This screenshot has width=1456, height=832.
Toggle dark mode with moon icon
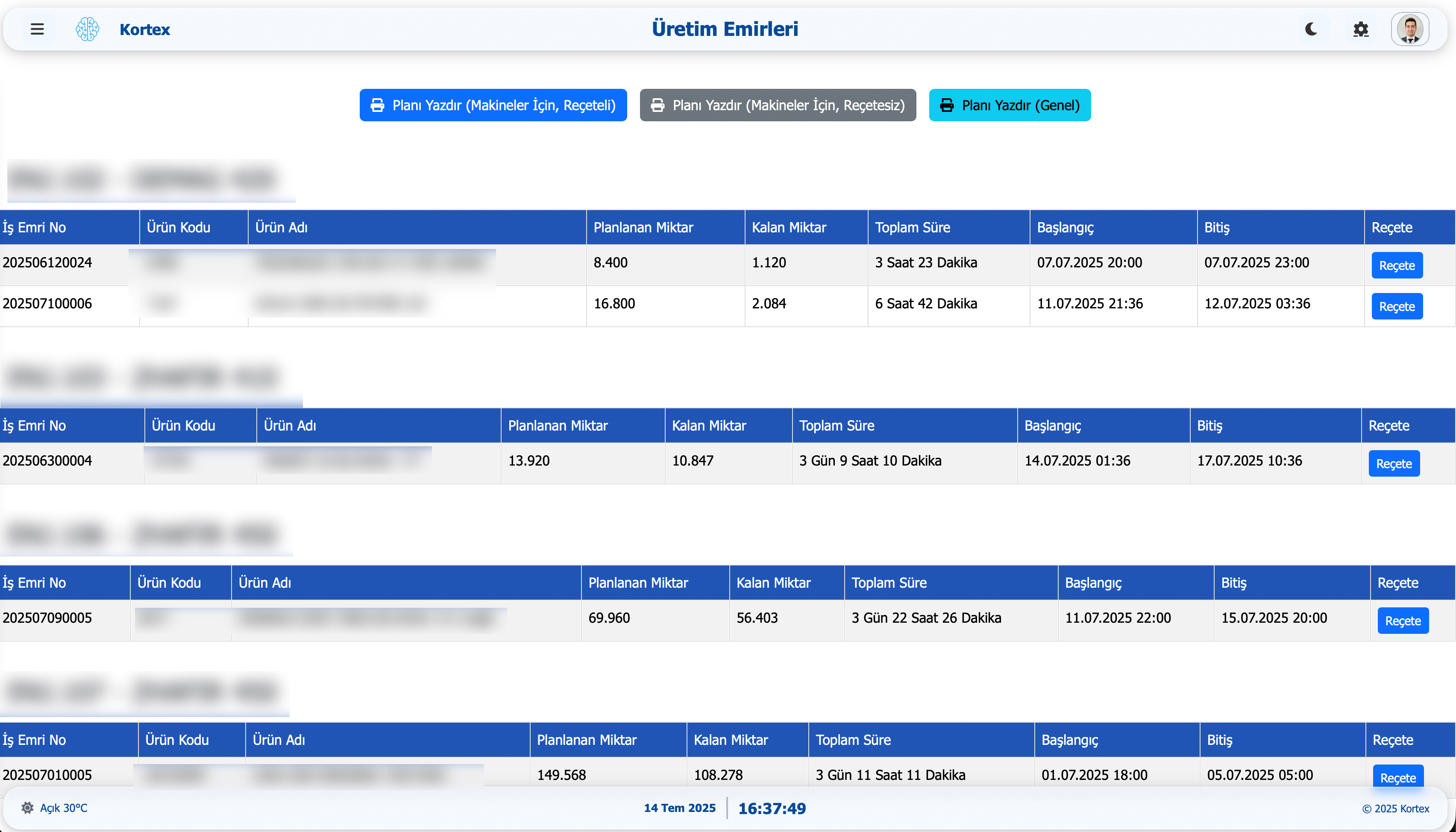[1312, 29]
